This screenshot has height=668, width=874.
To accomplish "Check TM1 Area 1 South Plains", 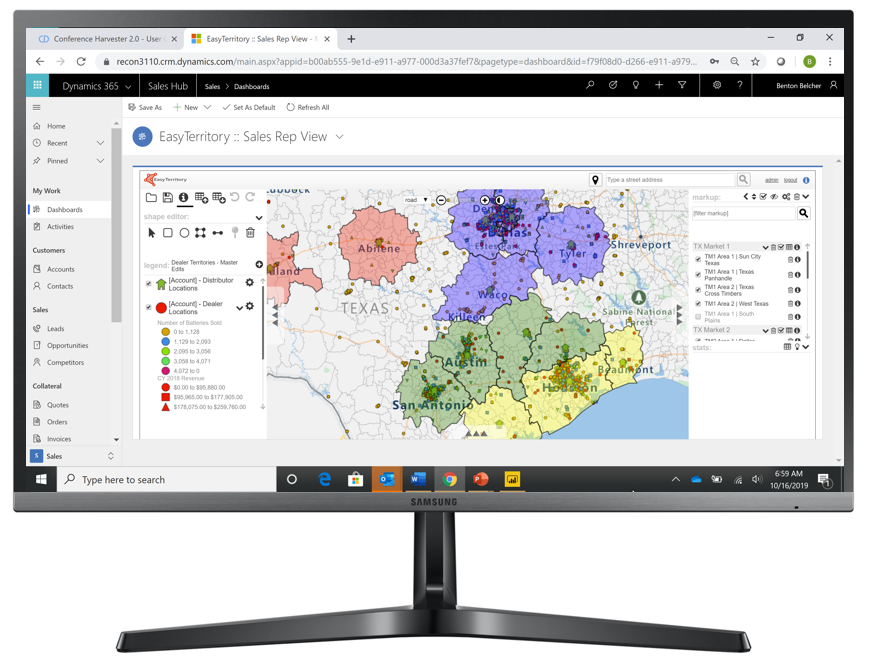I will coord(698,317).
